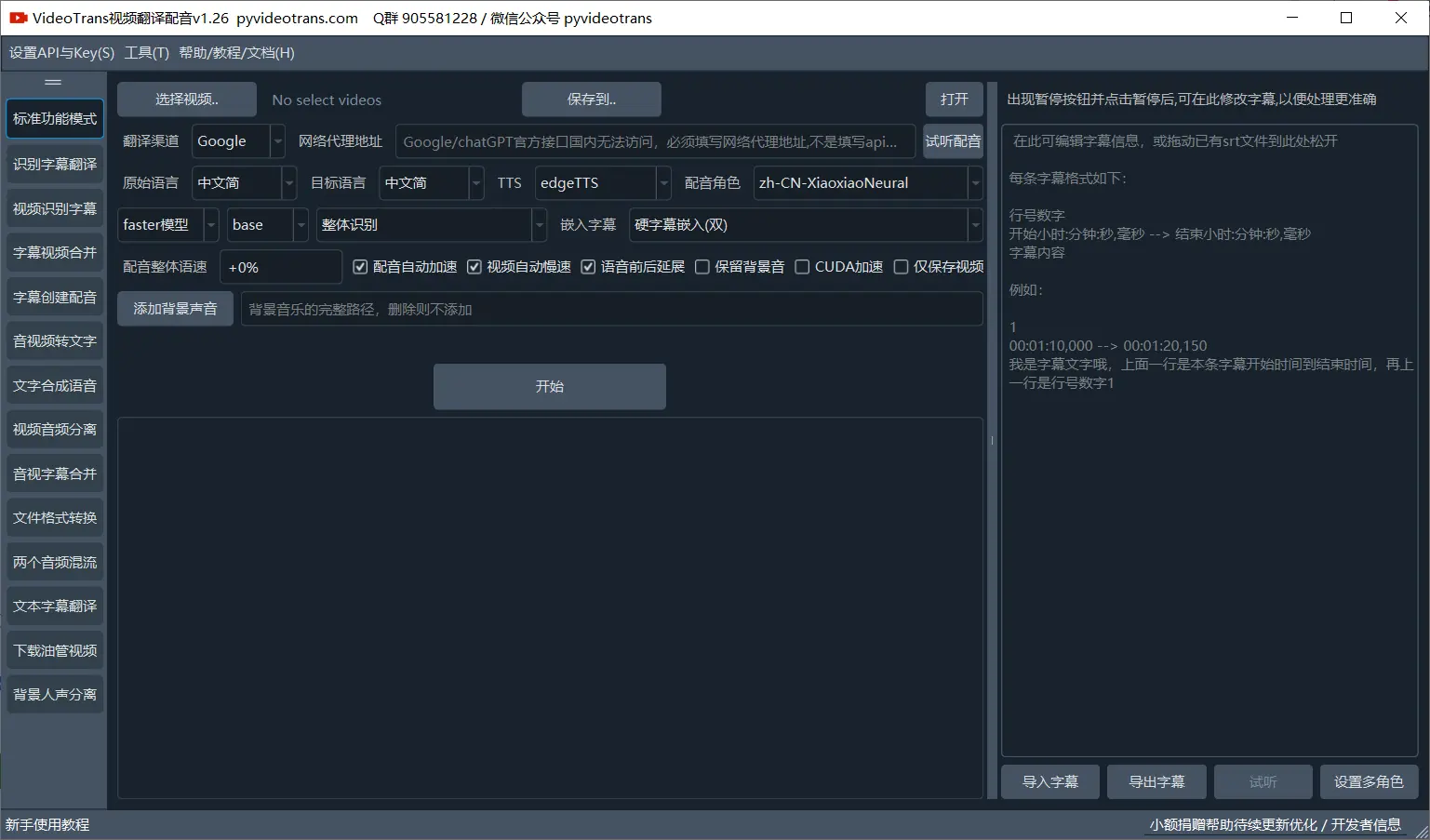The width and height of the screenshot is (1430, 840).
Task: Open 两个音频混流 tool
Action: click(x=55, y=562)
